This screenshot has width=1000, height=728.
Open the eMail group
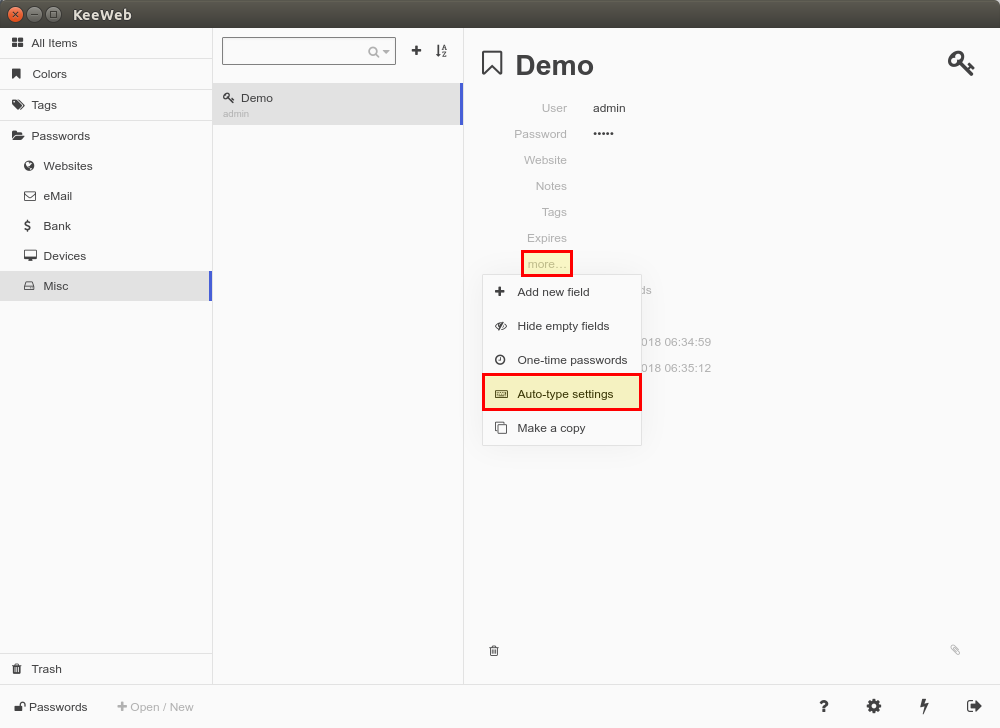pyautogui.click(x=106, y=196)
